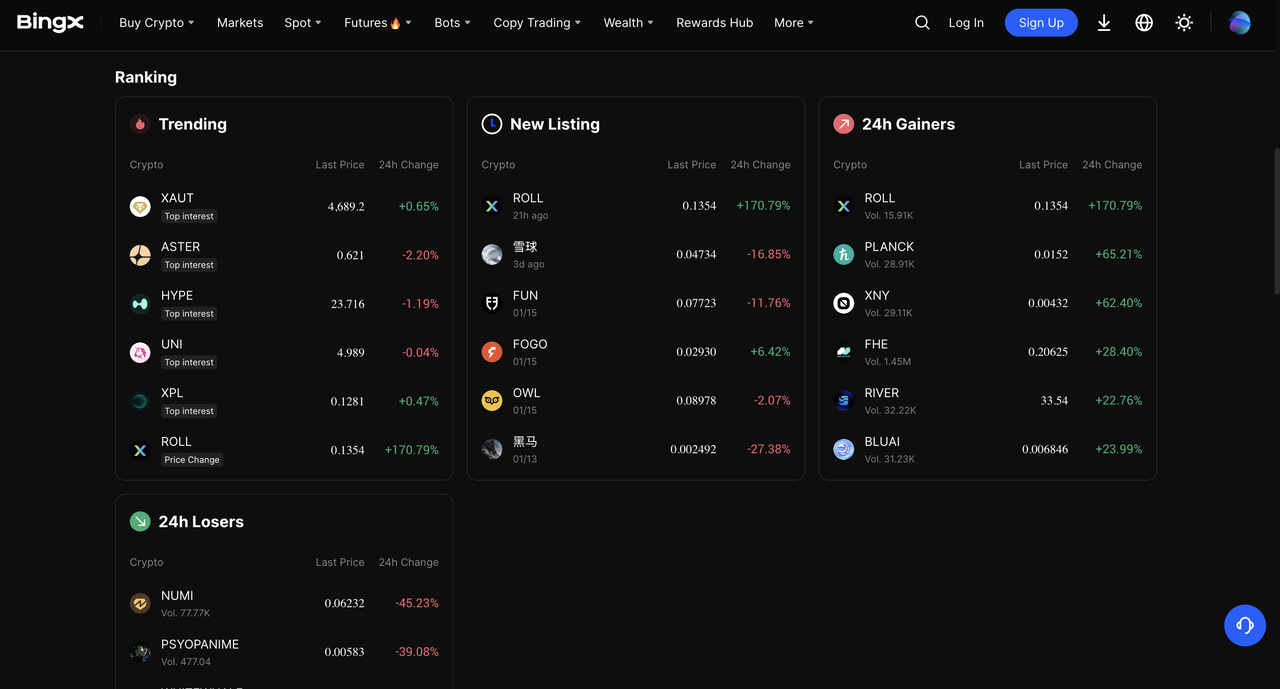
Task: Toggle light theme with sun icon
Action: click(1184, 23)
